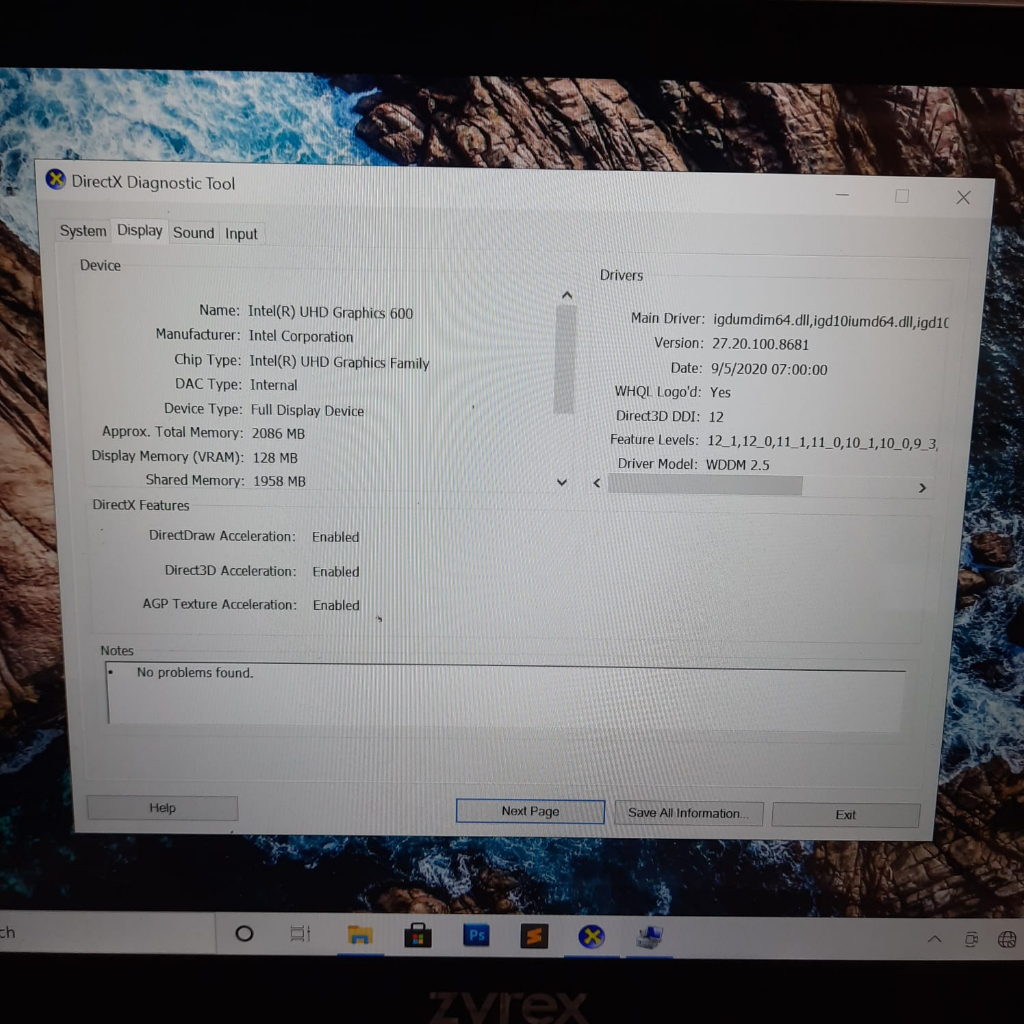The height and width of the screenshot is (1024, 1024).
Task: Exit the DirectX Diagnostic Tool
Action: (846, 815)
